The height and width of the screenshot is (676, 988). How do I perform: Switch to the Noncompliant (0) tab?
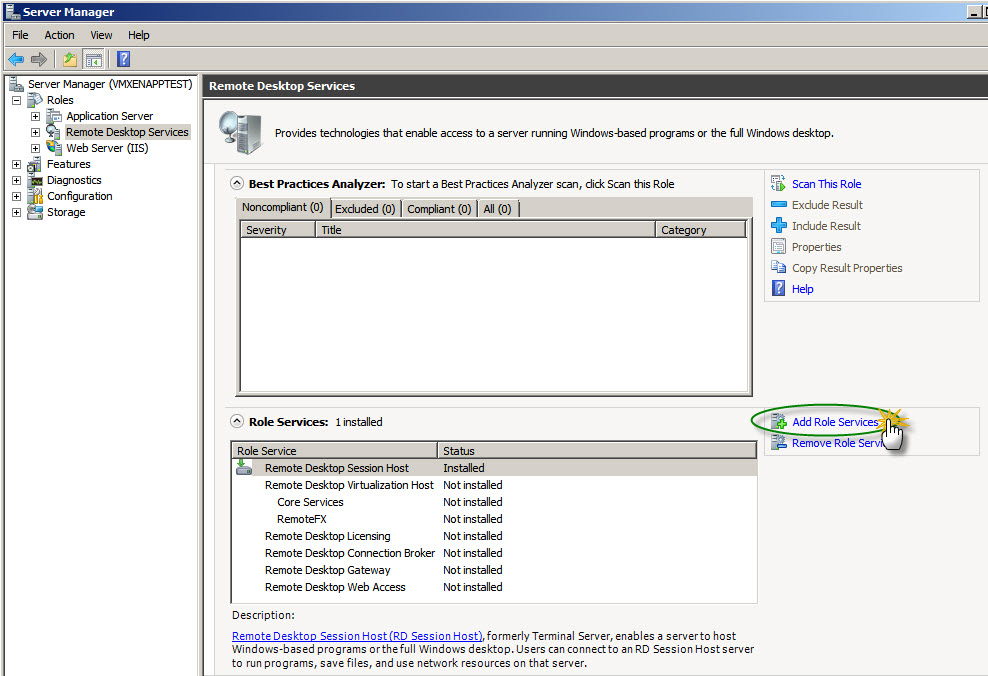tap(282, 207)
